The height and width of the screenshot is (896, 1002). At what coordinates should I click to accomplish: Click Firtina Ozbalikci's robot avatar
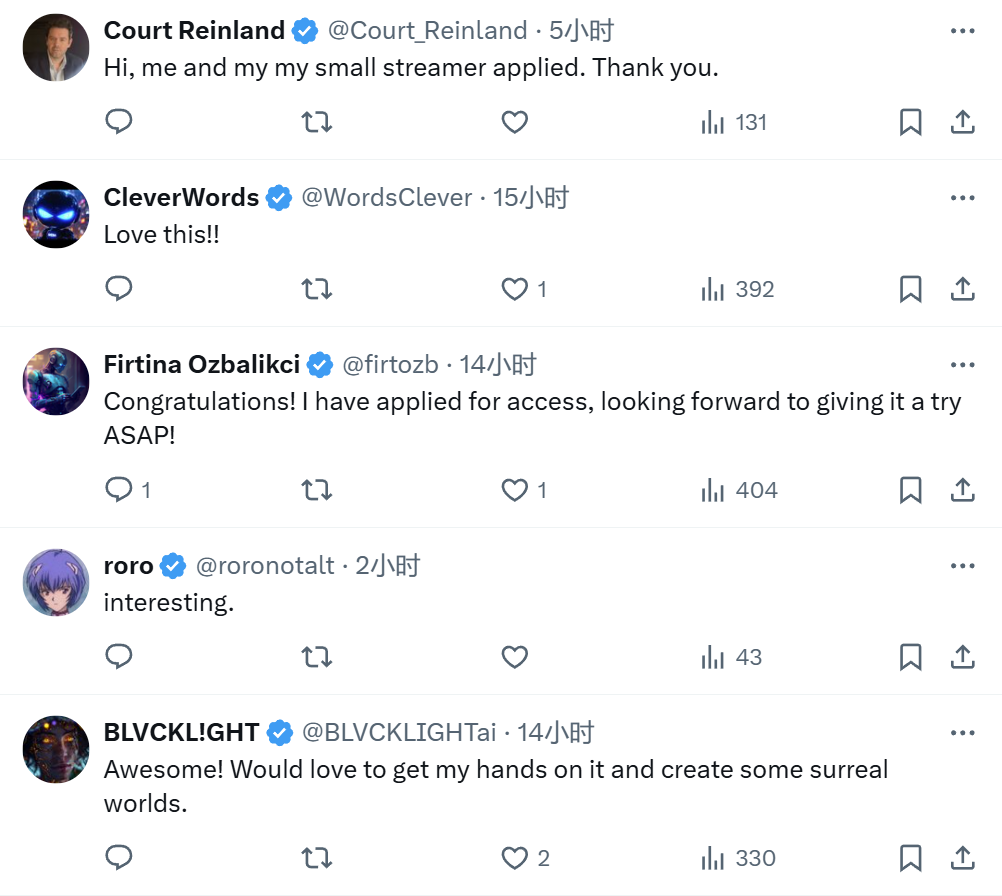point(56,381)
